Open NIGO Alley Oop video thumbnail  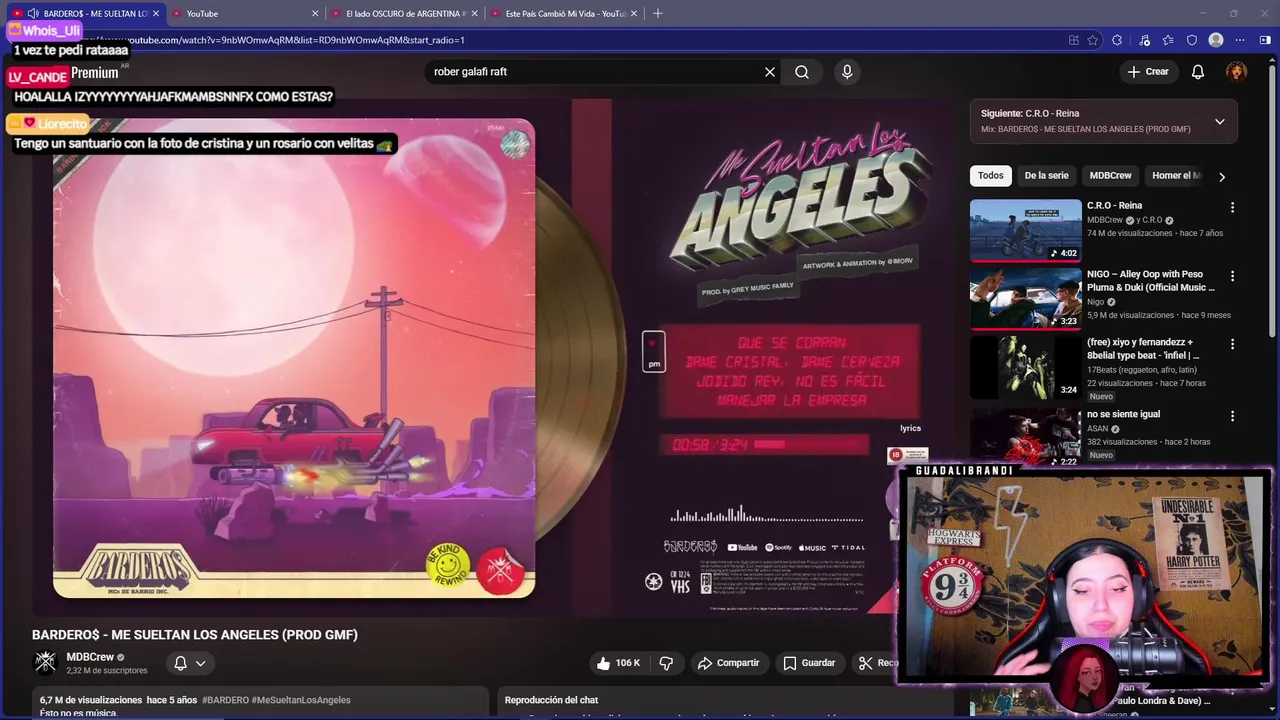(x=1025, y=298)
